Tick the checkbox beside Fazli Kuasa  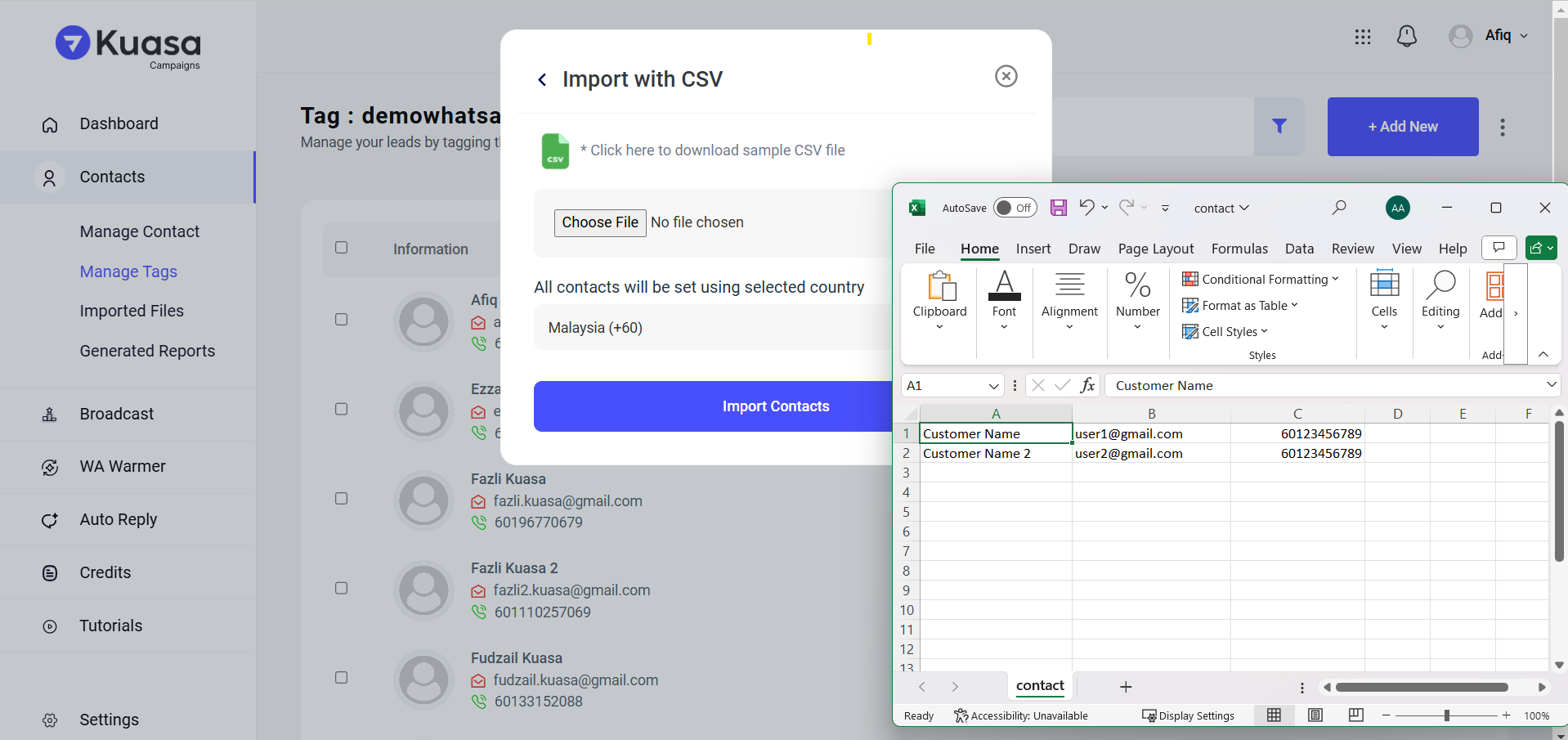pyautogui.click(x=342, y=499)
